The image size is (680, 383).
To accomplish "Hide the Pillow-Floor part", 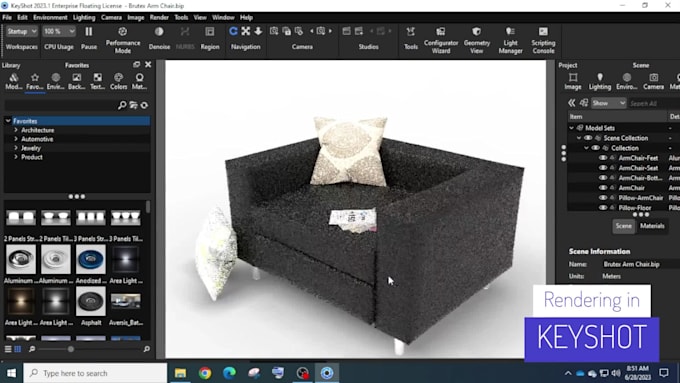I will (603, 208).
